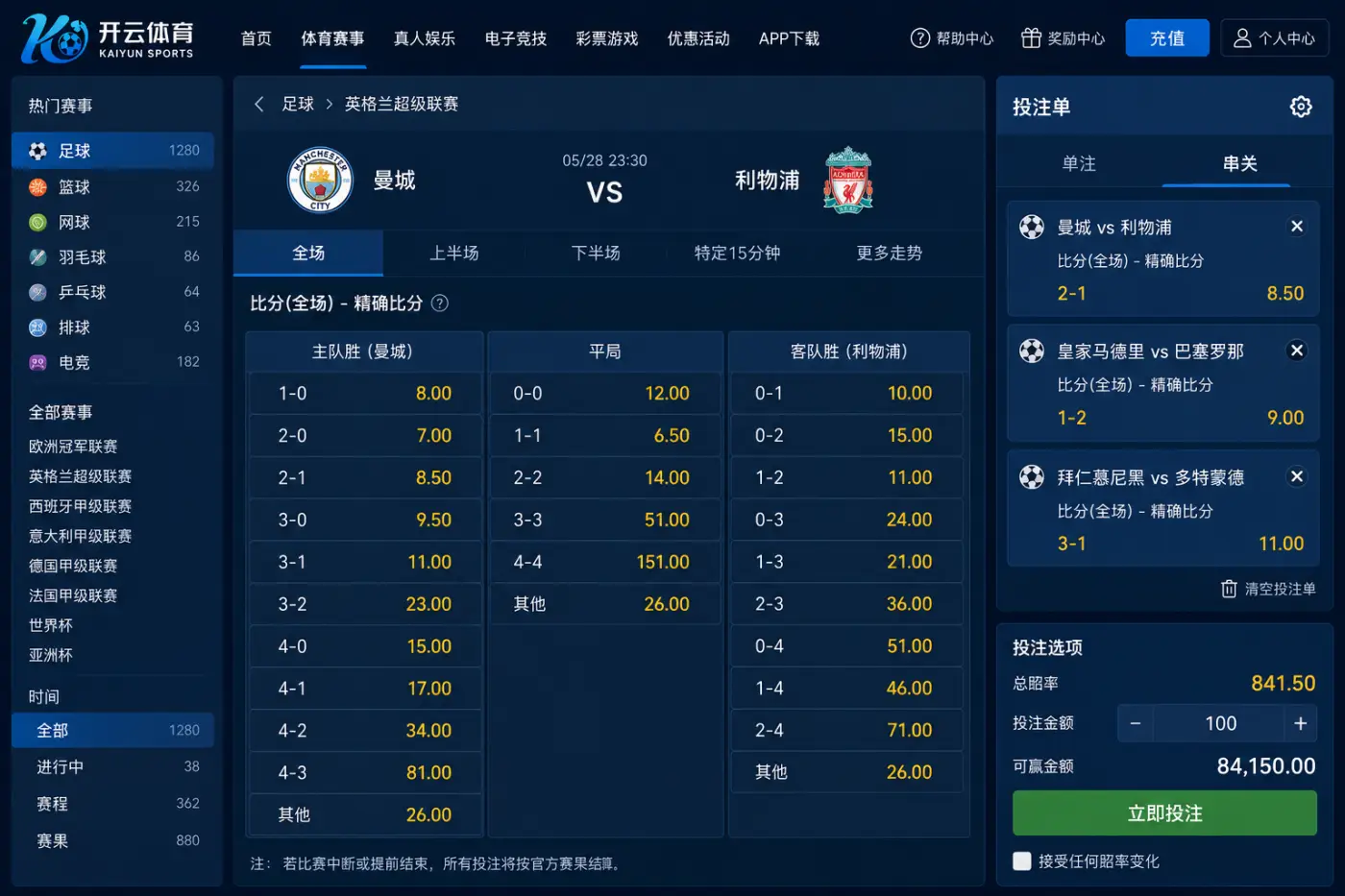The height and width of the screenshot is (896, 1345).
Task: Click the help icon beside 精确比分 heading
Action: [x=440, y=303]
